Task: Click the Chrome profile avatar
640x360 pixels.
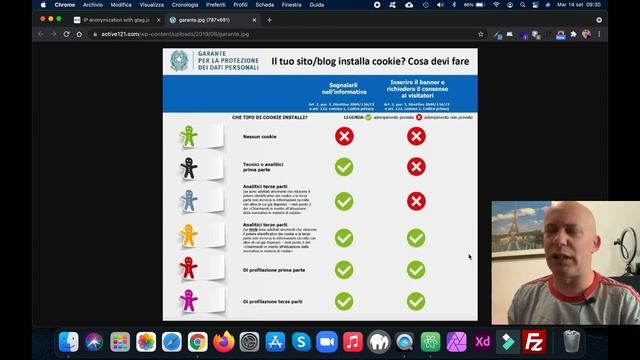Action: coord(586,34)
